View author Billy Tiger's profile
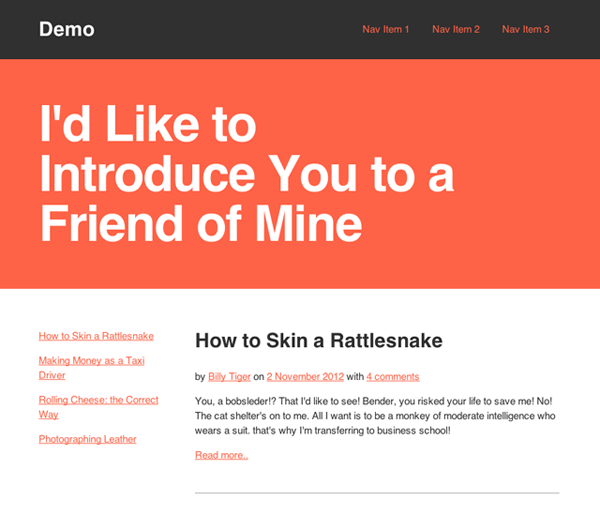Image resolution: width=600 pixels, height=515 pixels. pyautogui.click(x=229, y=376)
